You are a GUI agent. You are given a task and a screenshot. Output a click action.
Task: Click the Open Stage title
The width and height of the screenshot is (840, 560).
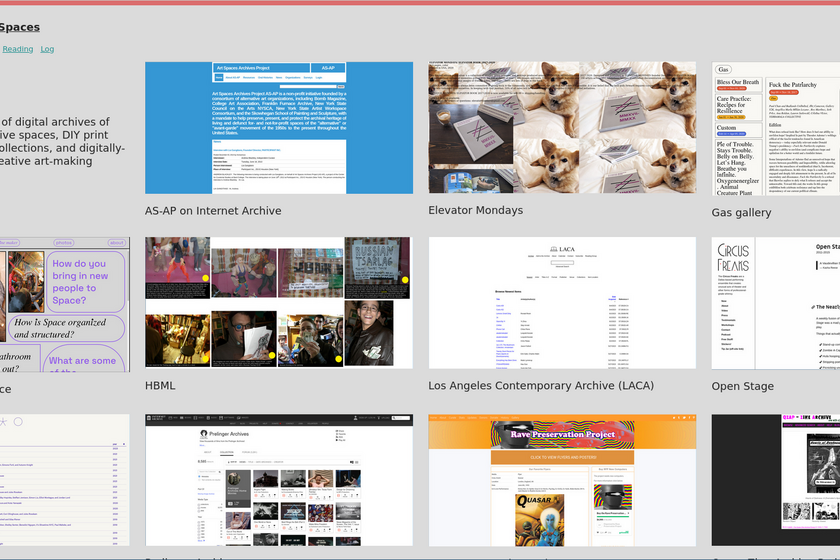click(742, 386)
